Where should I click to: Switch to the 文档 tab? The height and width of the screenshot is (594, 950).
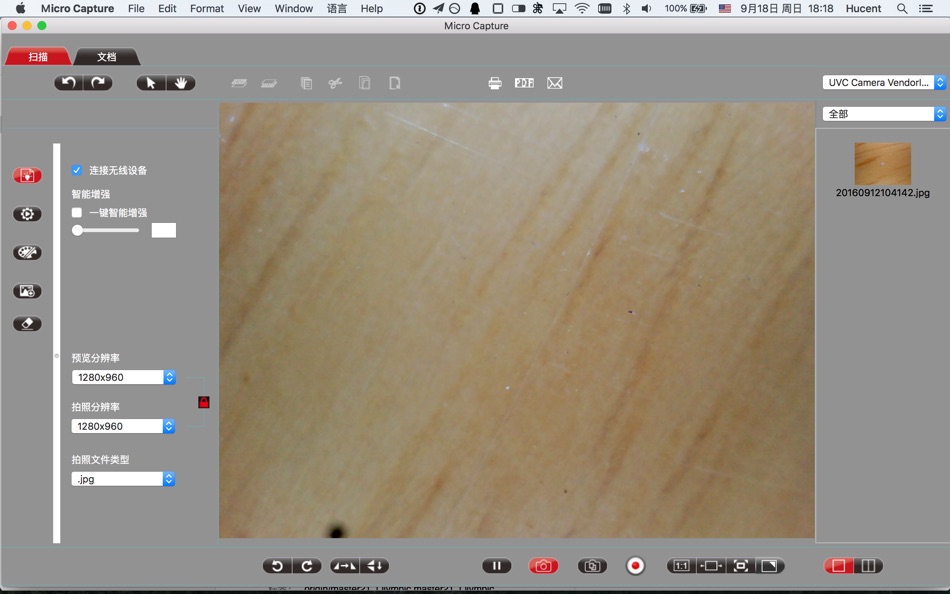pyautogui.click(x=106, y=57)
